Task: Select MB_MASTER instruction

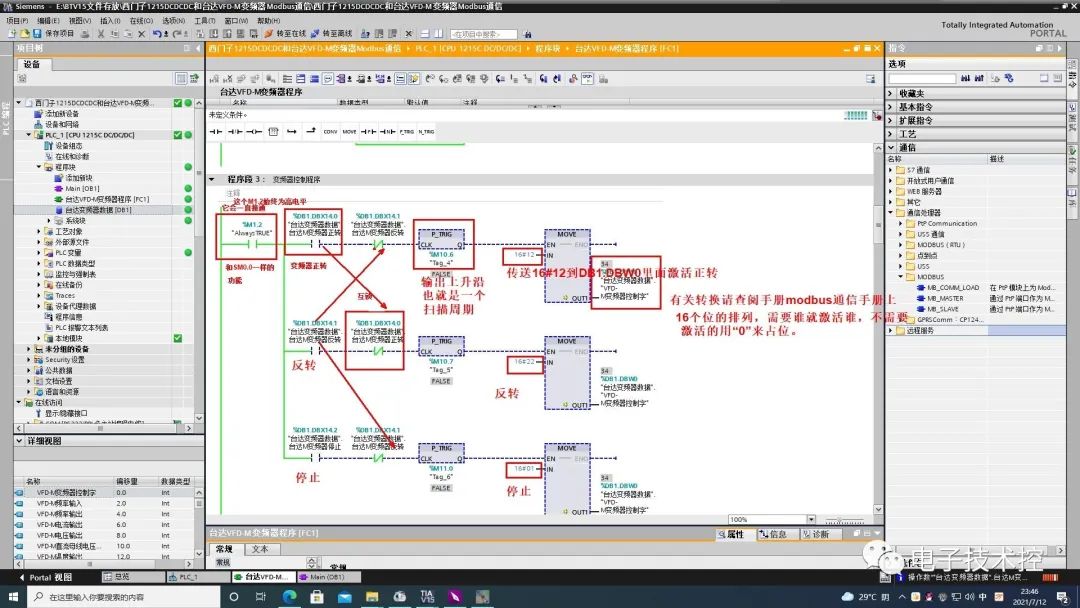Action: 946,299
